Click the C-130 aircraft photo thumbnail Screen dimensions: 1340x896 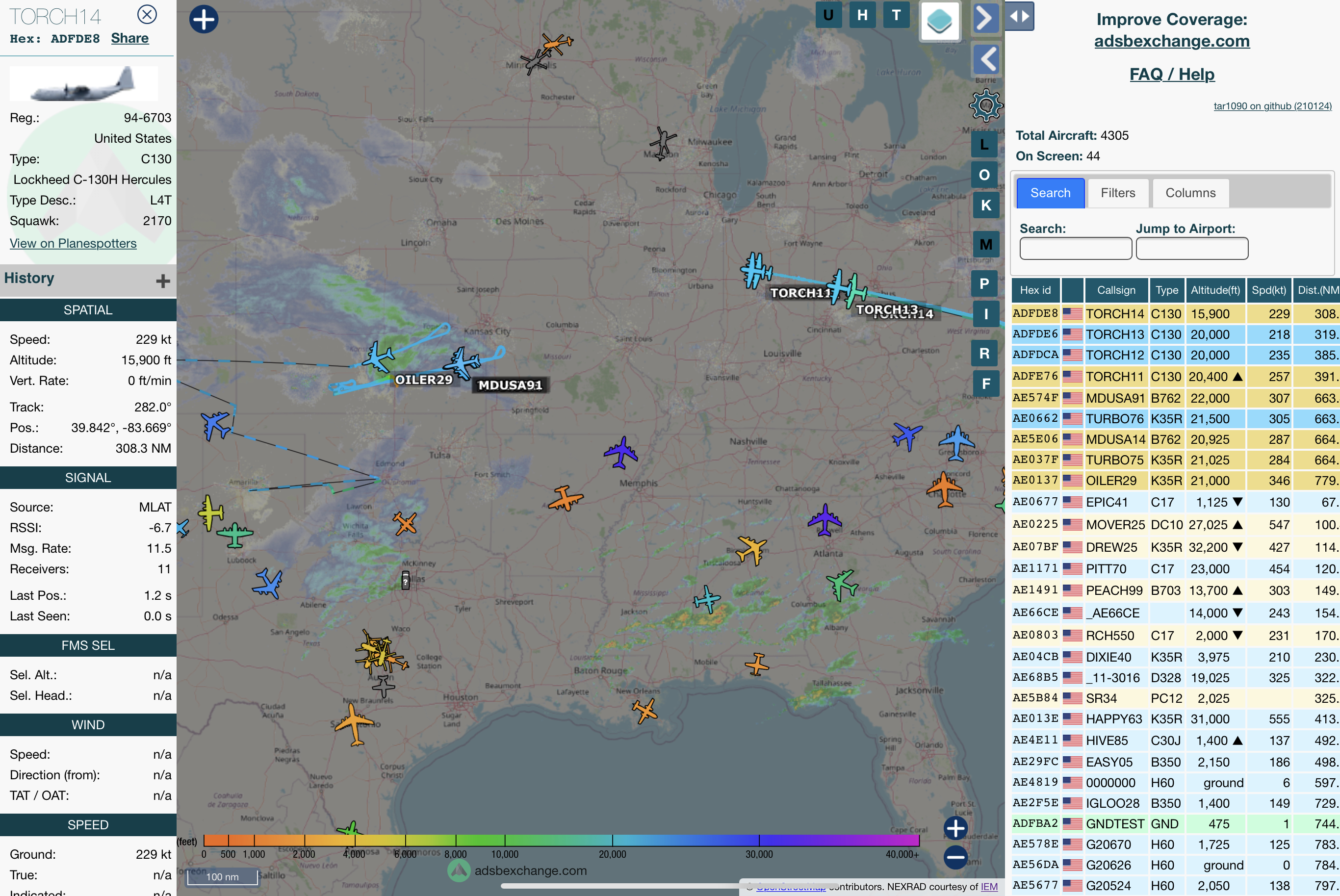[x=83, y=83]
